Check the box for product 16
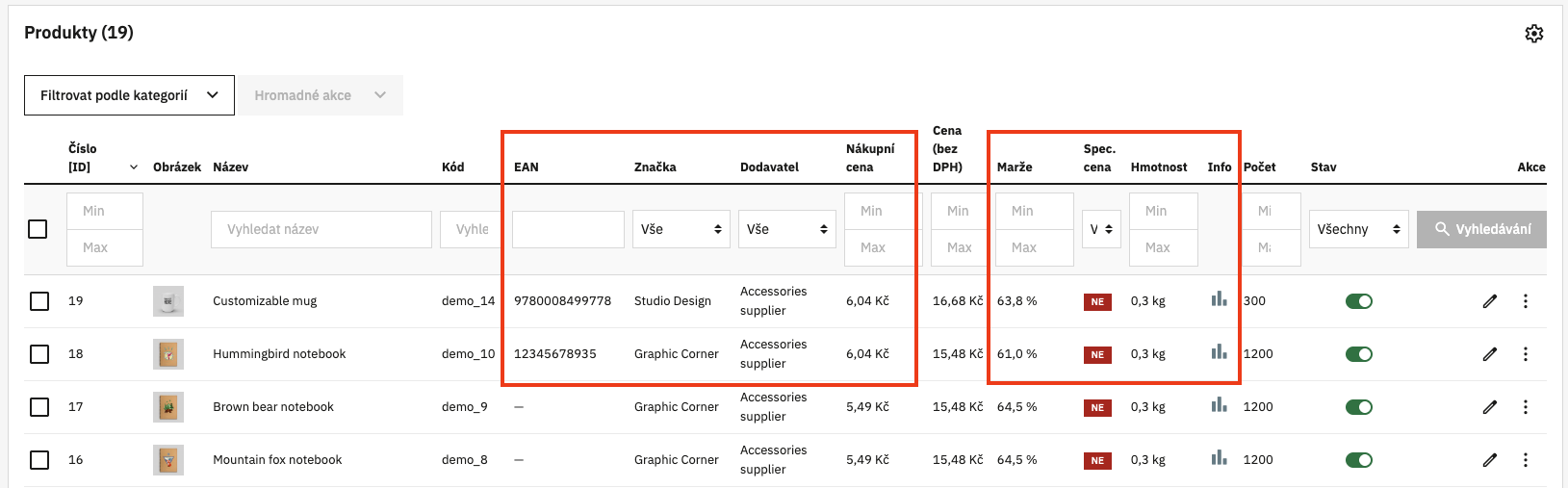The image size is (1568, 488). tap(39, 460)
